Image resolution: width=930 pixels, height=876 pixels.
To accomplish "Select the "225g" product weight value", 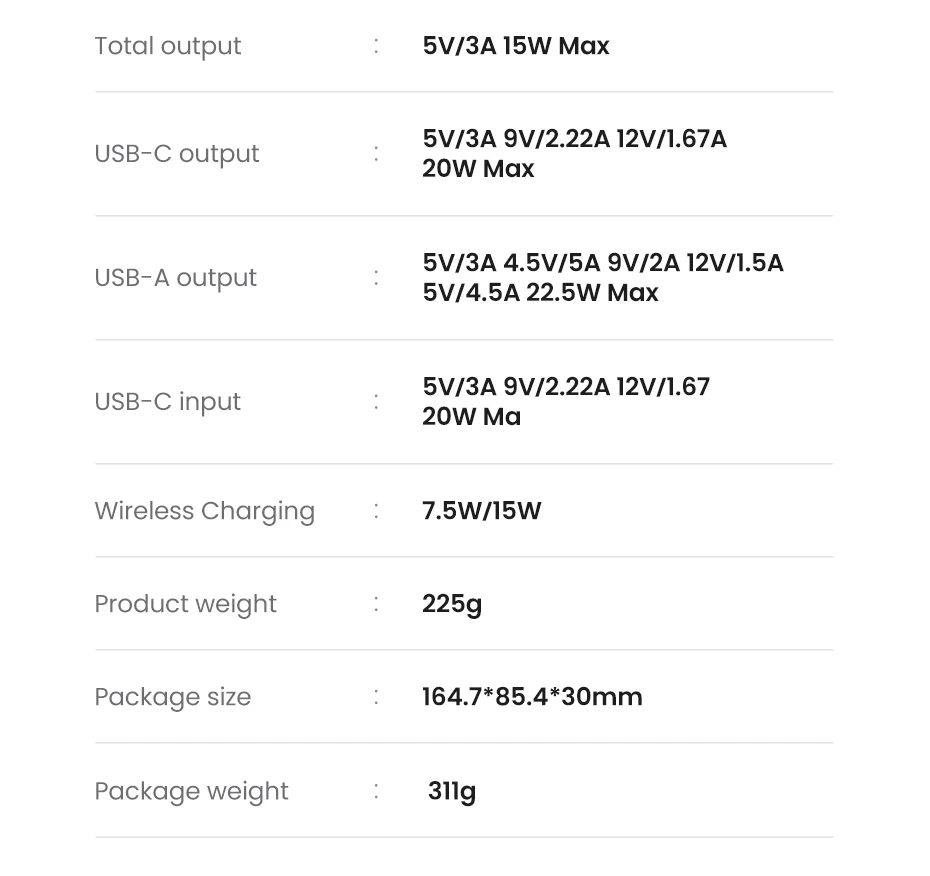I will [451, 604].
